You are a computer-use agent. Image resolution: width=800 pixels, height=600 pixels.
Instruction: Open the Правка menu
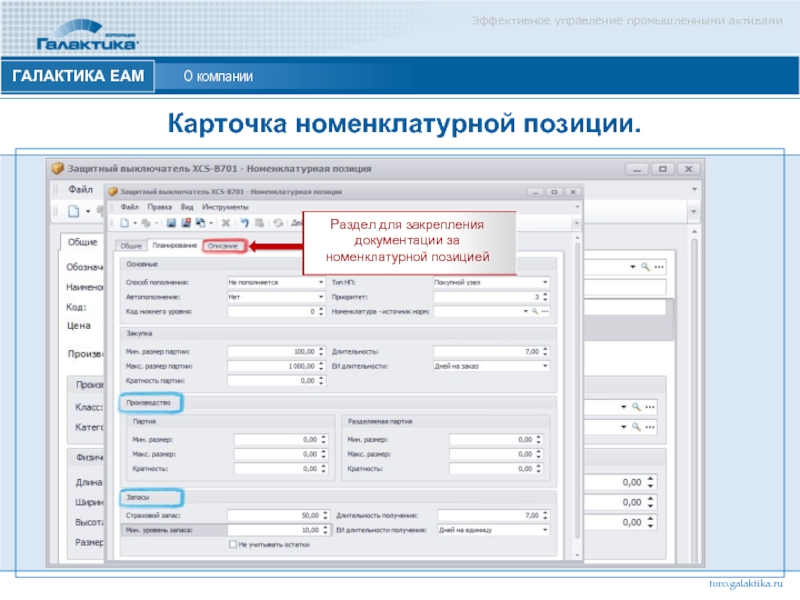tap(160, 207)
